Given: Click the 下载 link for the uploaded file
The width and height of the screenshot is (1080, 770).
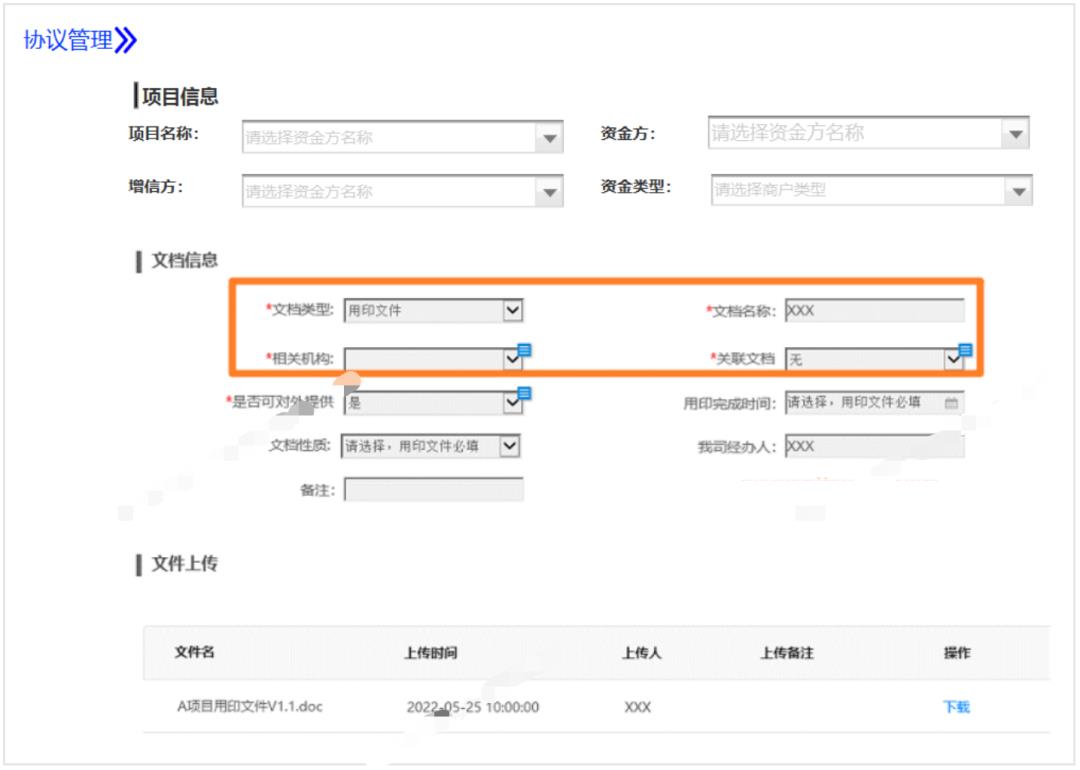Looking at the screenshot, I should point(956,707).
